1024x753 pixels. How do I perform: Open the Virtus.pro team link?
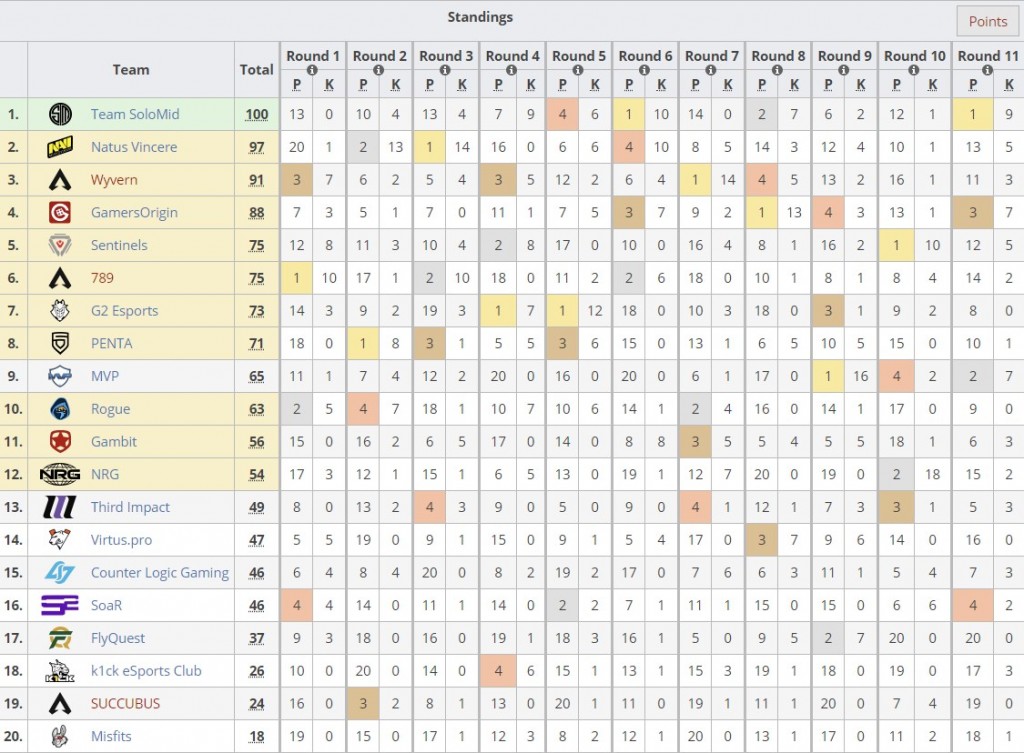[121, 540]
